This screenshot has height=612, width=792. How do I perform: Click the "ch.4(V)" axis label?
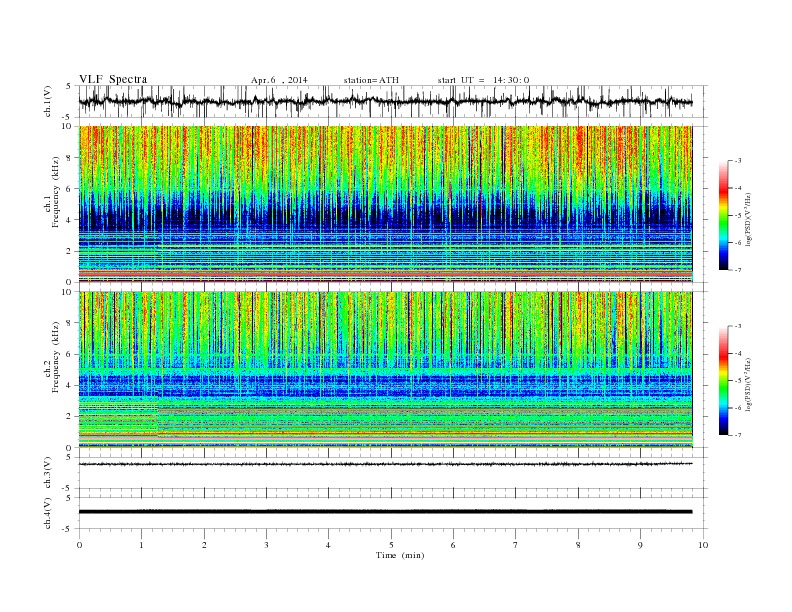48,513
